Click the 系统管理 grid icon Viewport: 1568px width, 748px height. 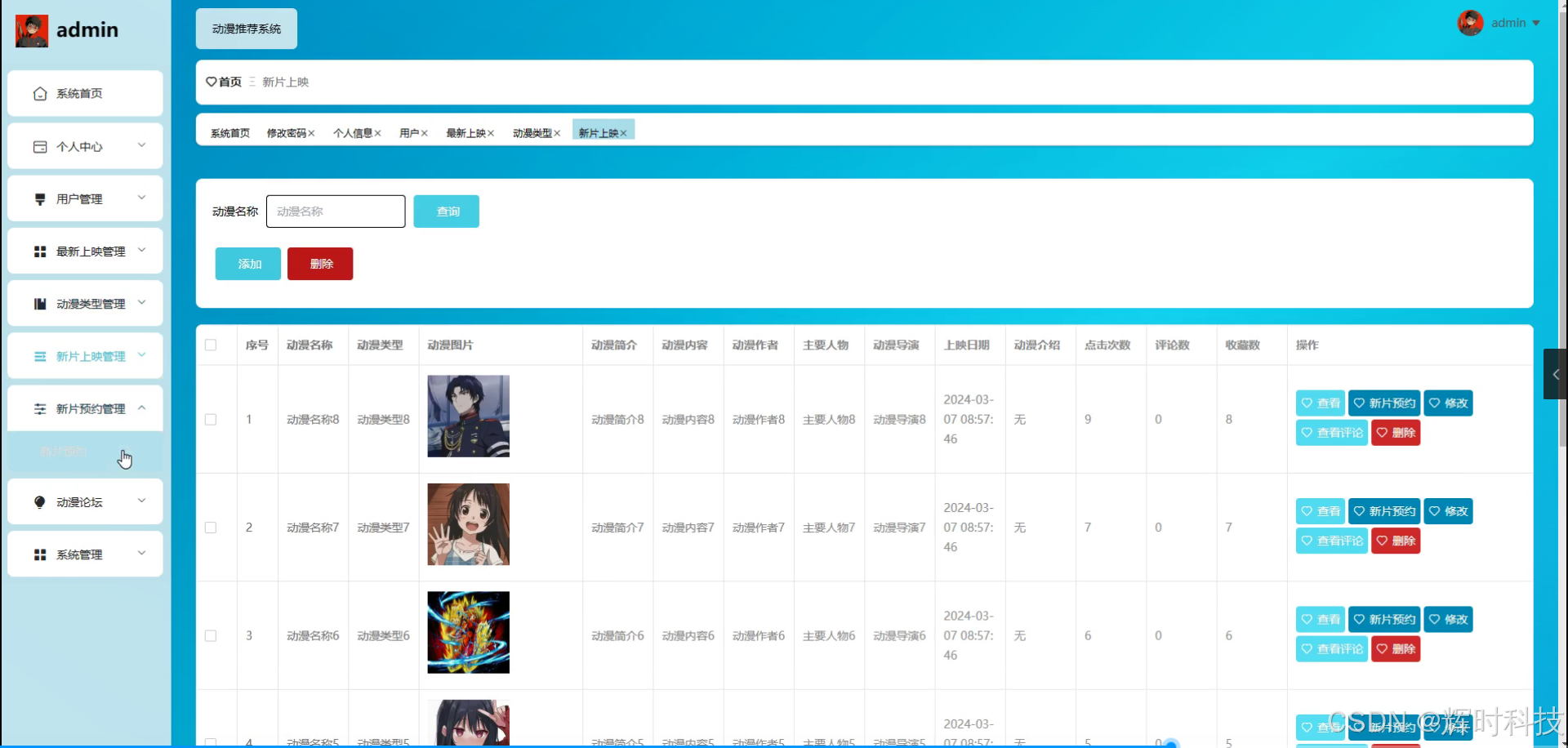click(x=40, y=554)
